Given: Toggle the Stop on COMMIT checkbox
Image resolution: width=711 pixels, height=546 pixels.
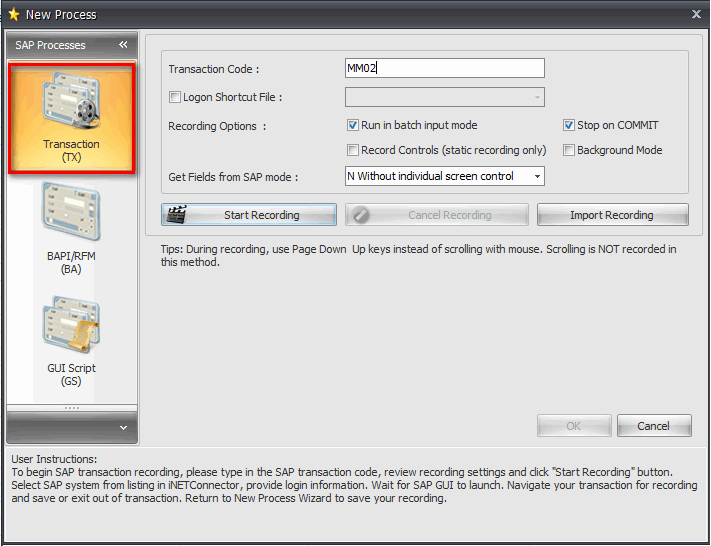Looking at the screenshot, I should 569,126.
